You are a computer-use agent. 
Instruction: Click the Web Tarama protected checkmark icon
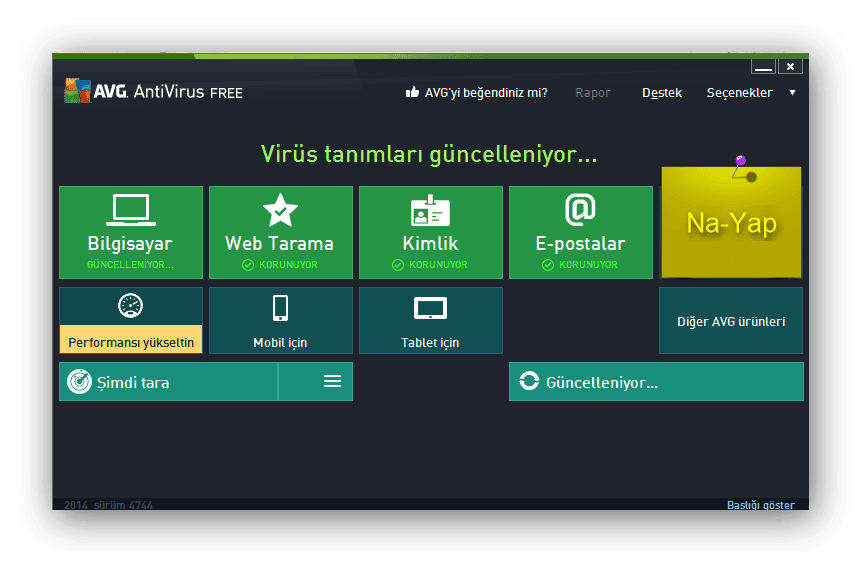(x=248, y=265)
